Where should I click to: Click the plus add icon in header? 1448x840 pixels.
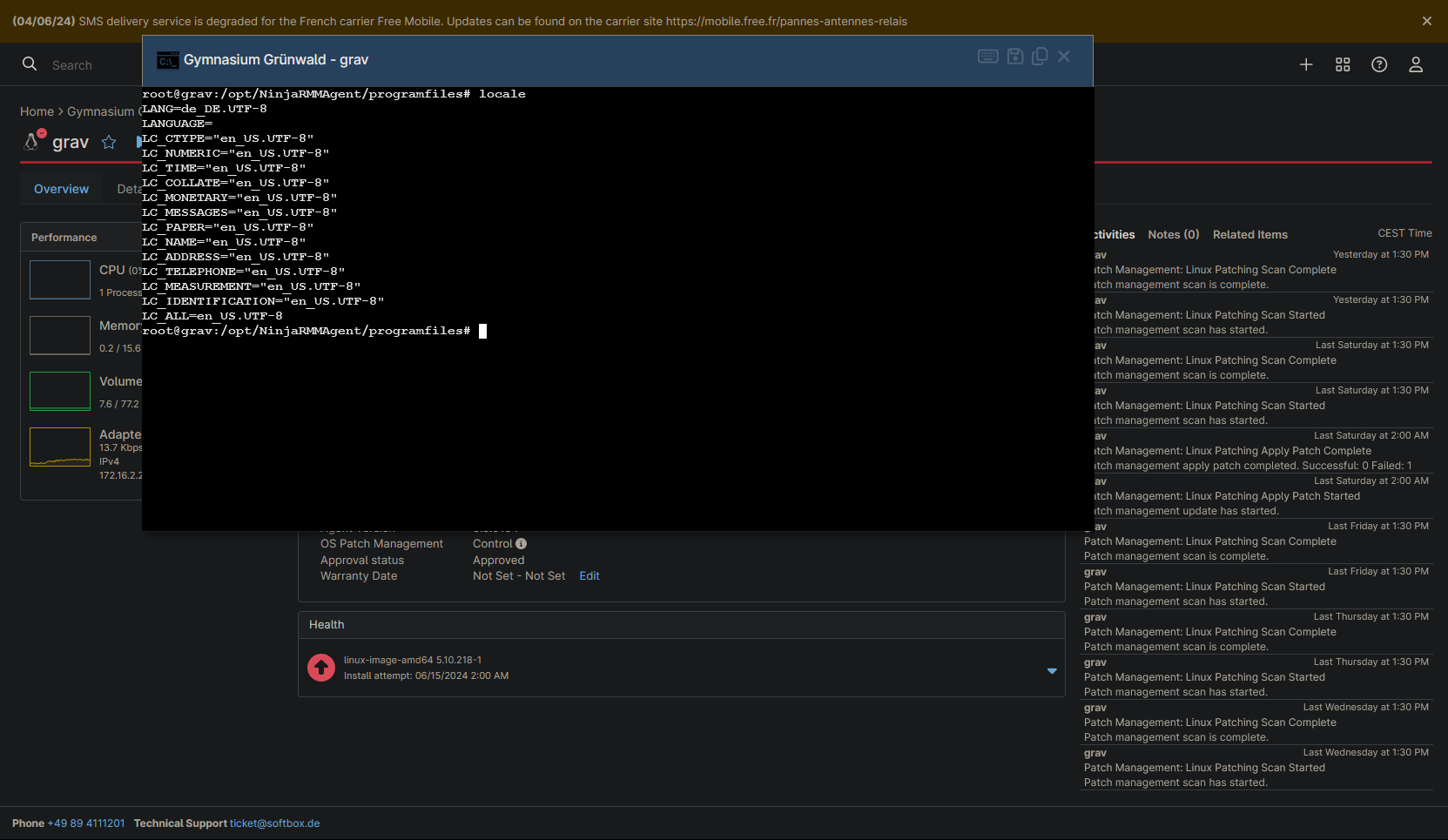tap(1306, 64)
